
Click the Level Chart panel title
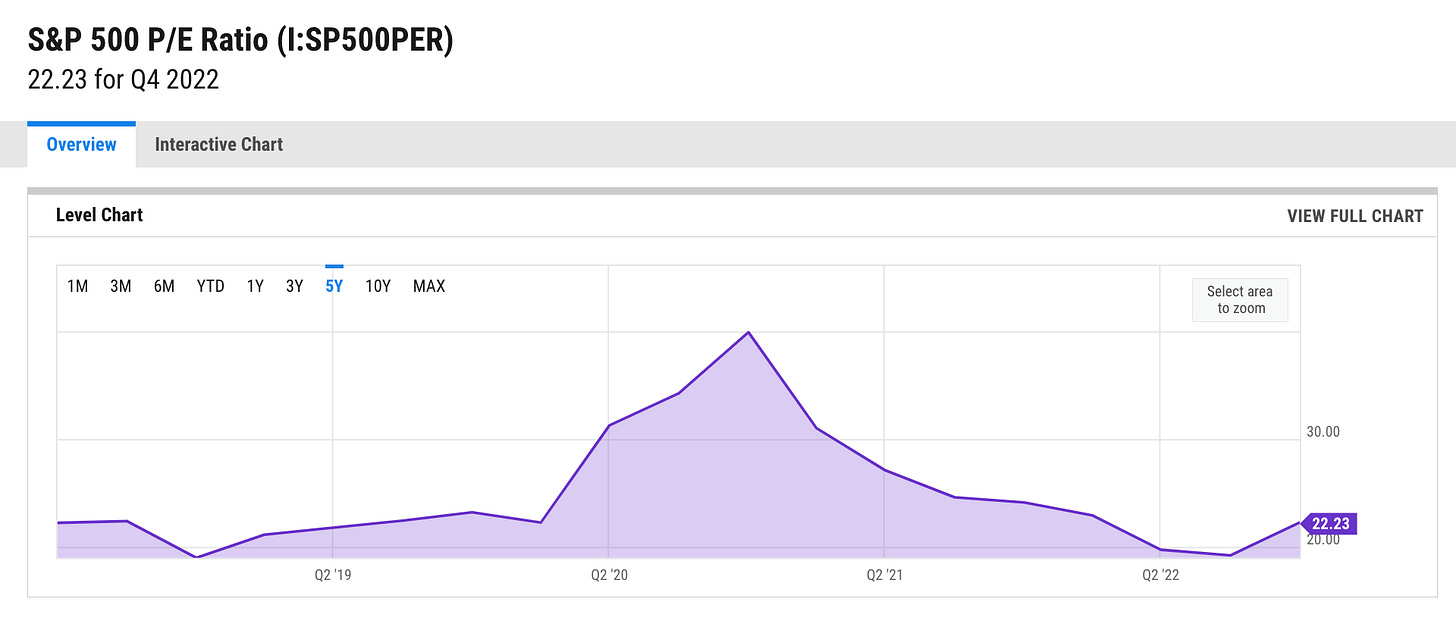pos(99,215)
